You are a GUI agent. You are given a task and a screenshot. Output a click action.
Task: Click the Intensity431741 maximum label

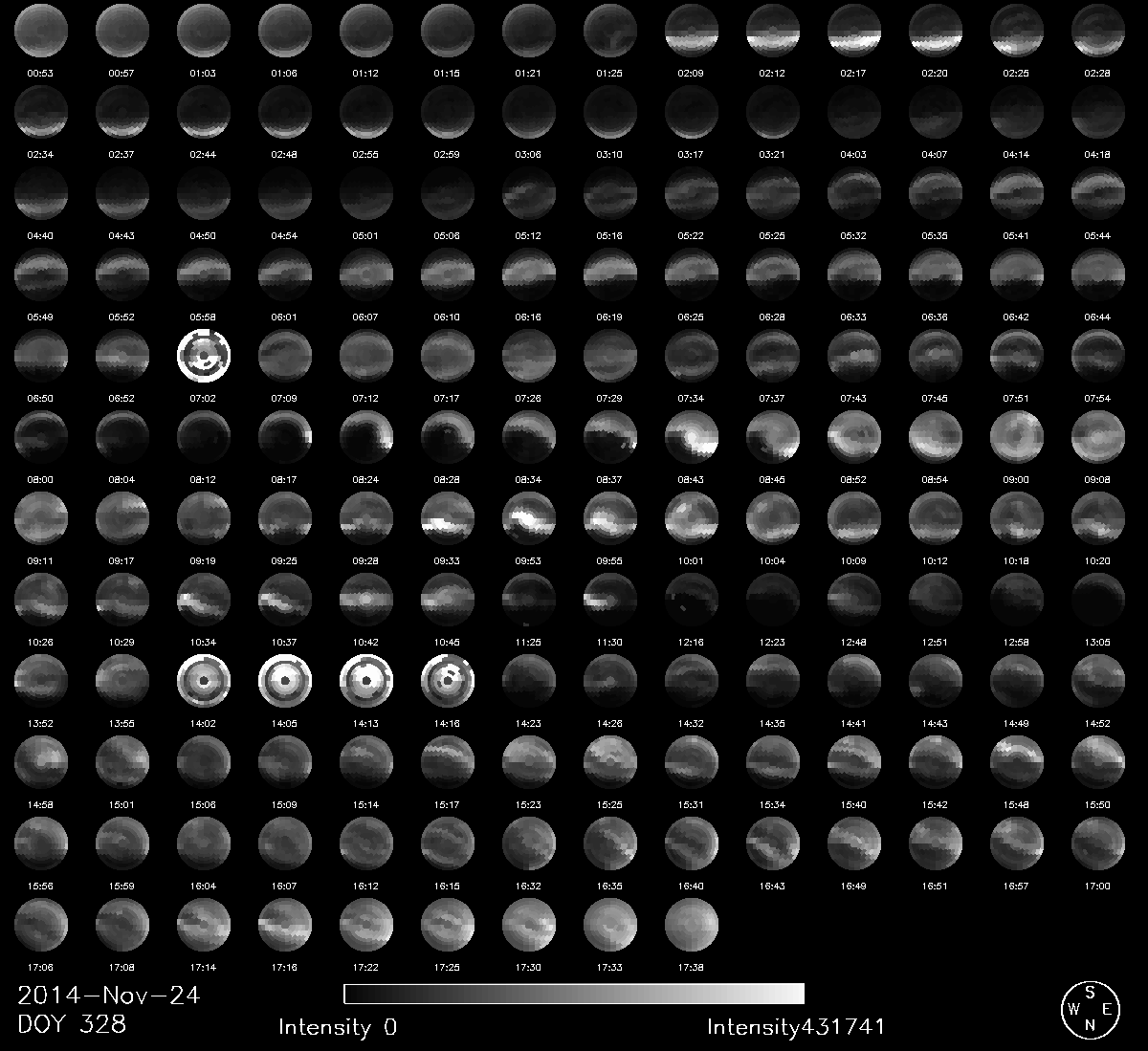coord(796,1027)
